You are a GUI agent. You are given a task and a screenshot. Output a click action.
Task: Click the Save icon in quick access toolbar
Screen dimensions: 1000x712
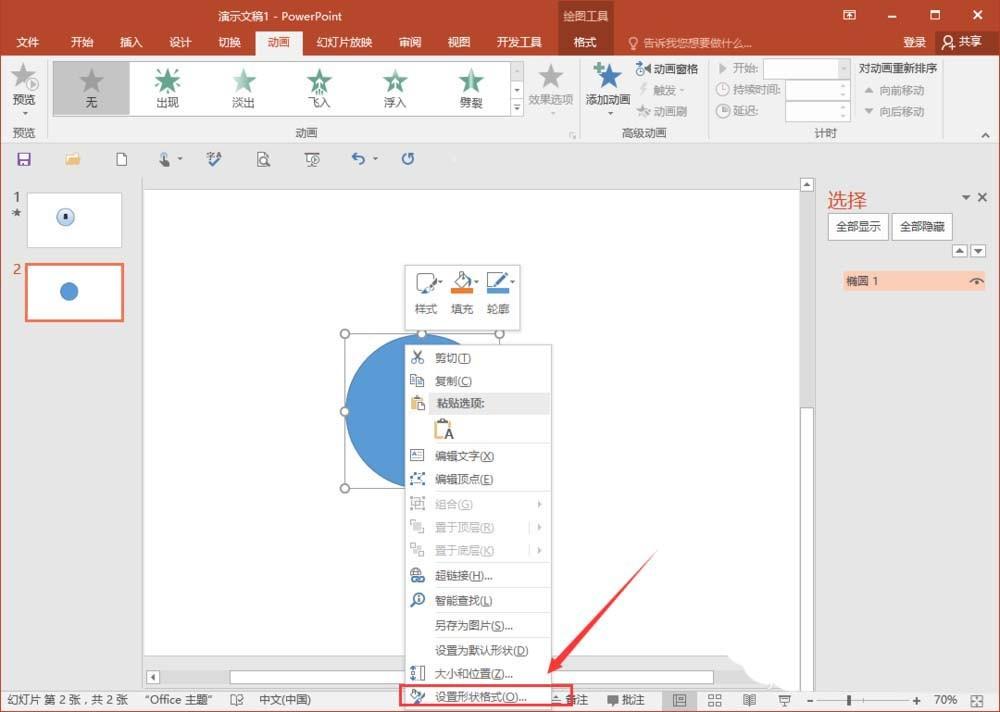click(x=24, y=159)
